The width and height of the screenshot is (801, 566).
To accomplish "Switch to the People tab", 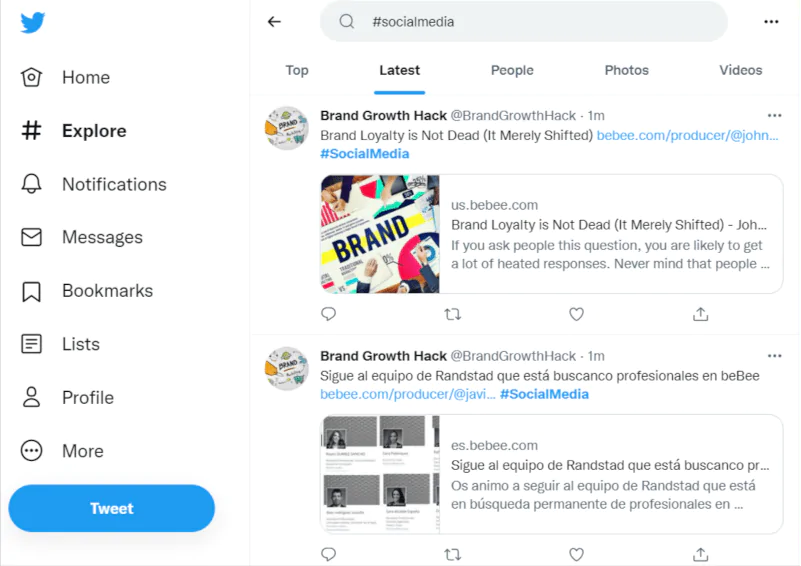I will [x=512, y=70].
